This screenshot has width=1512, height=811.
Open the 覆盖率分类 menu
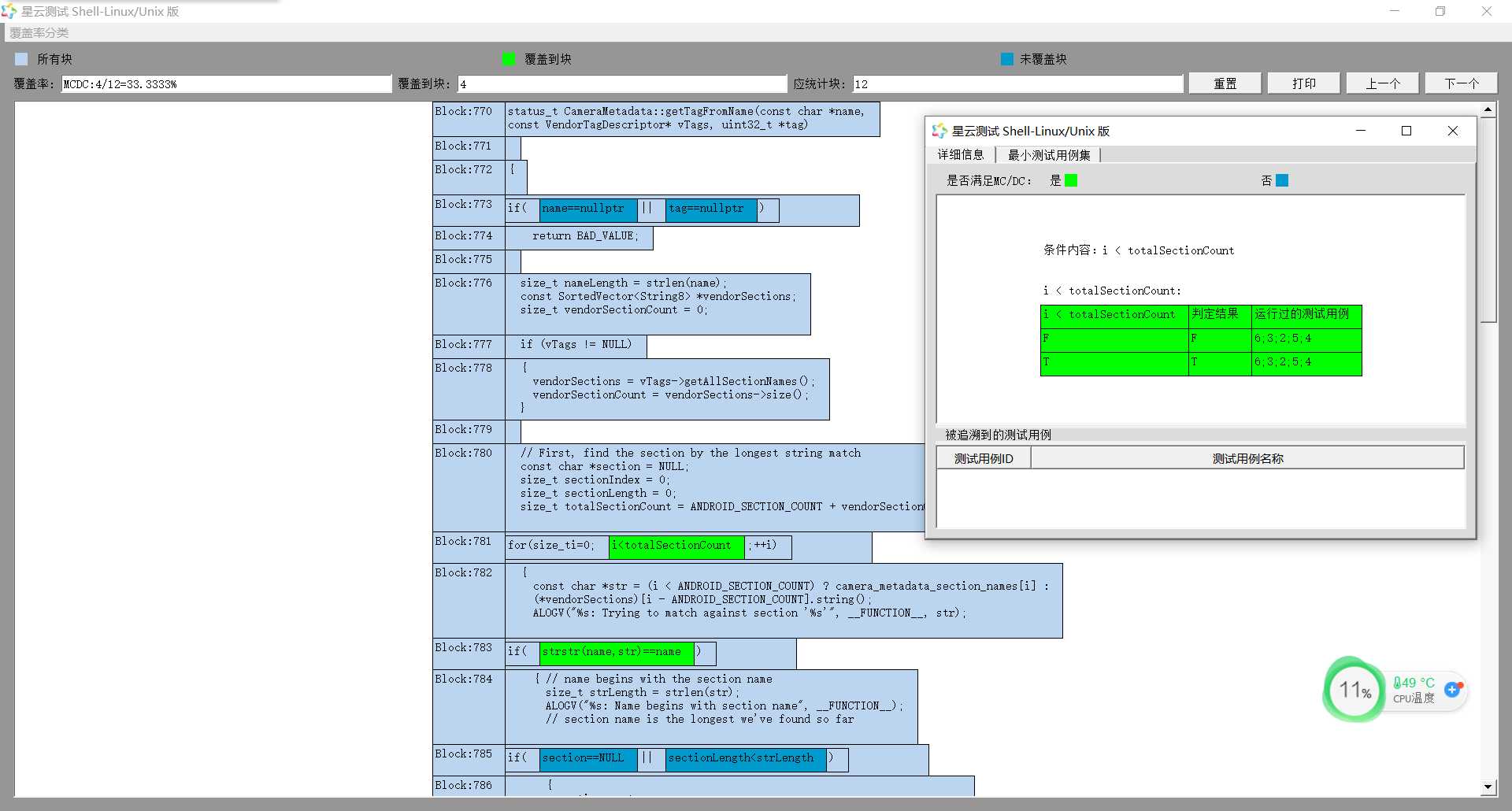point(39,32)
